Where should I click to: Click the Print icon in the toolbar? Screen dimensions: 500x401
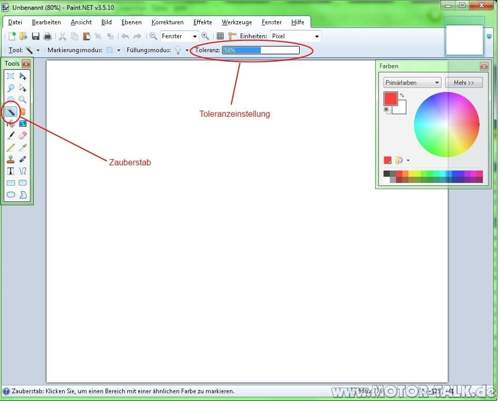pyautogui.click(x=47, y=36)
